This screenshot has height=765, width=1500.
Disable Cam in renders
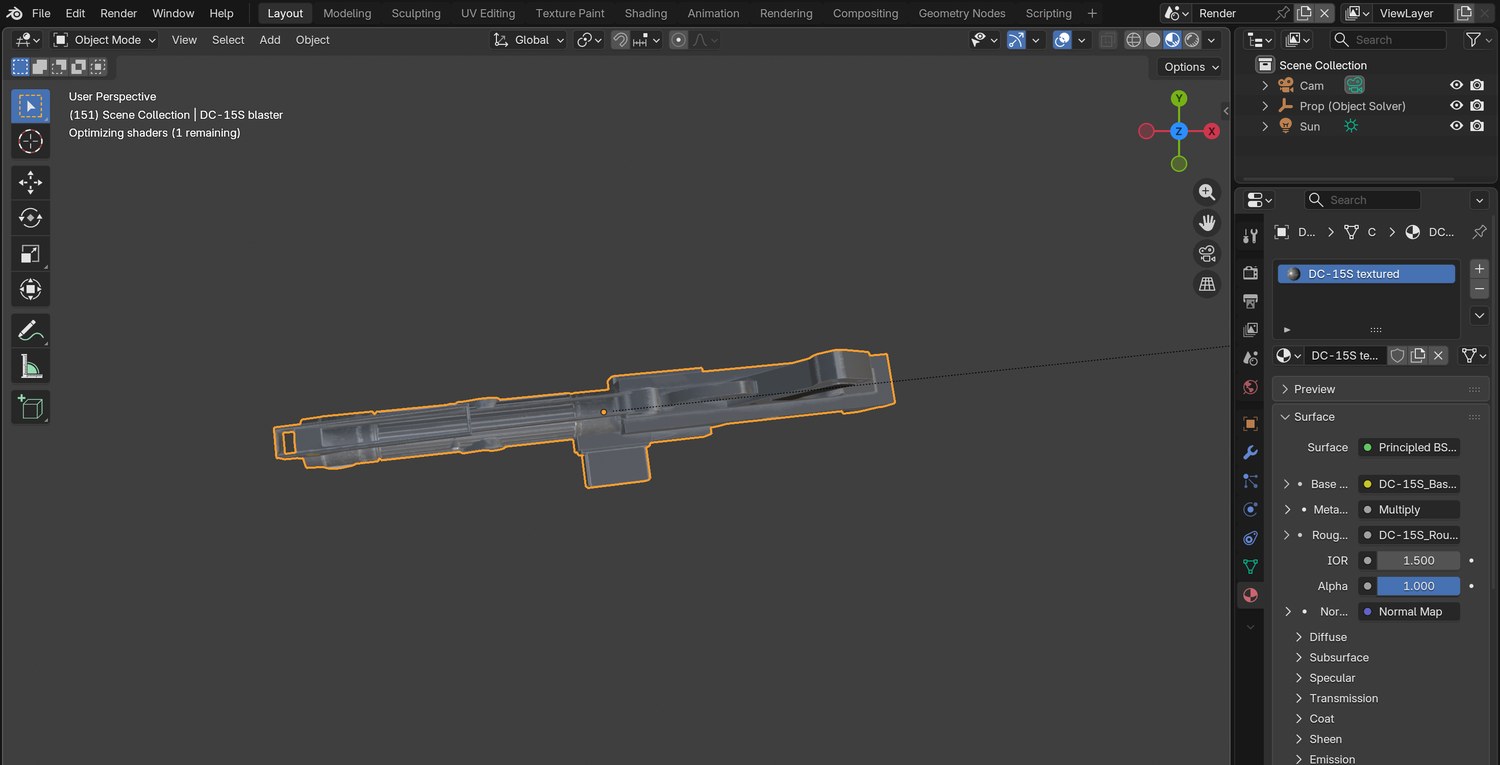(1477, 86)
